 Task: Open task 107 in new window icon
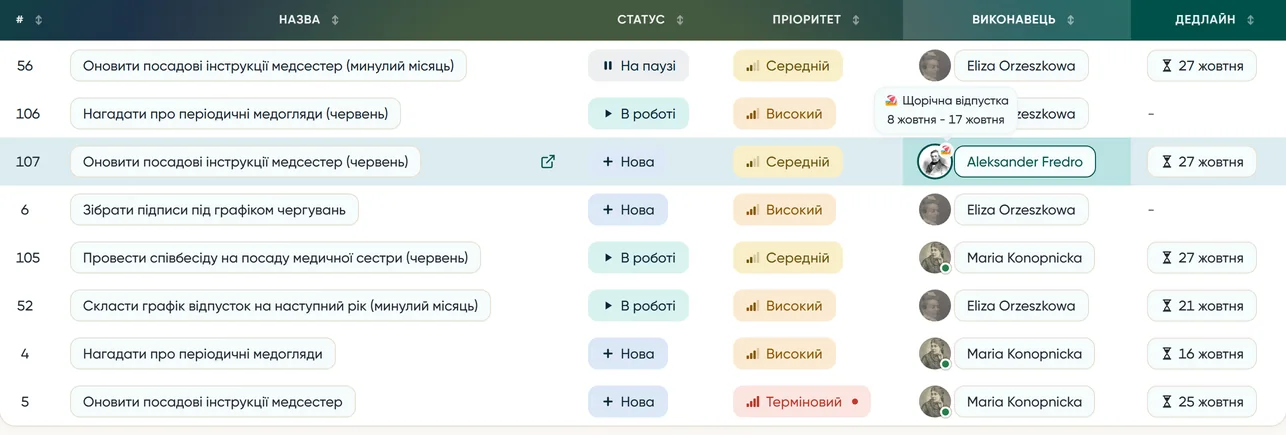[x=548, y=162]
